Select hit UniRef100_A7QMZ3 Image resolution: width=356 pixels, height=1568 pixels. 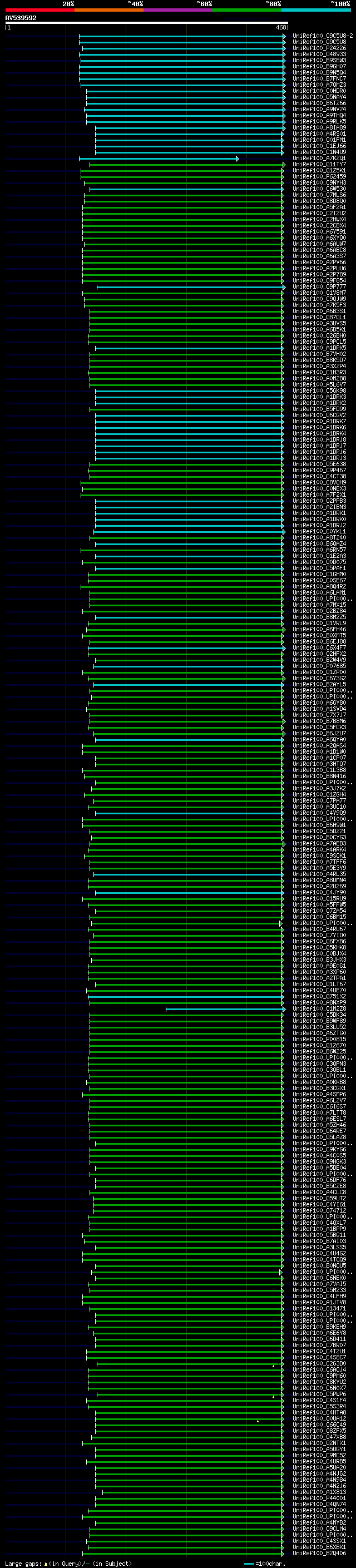tap(319, 85)
